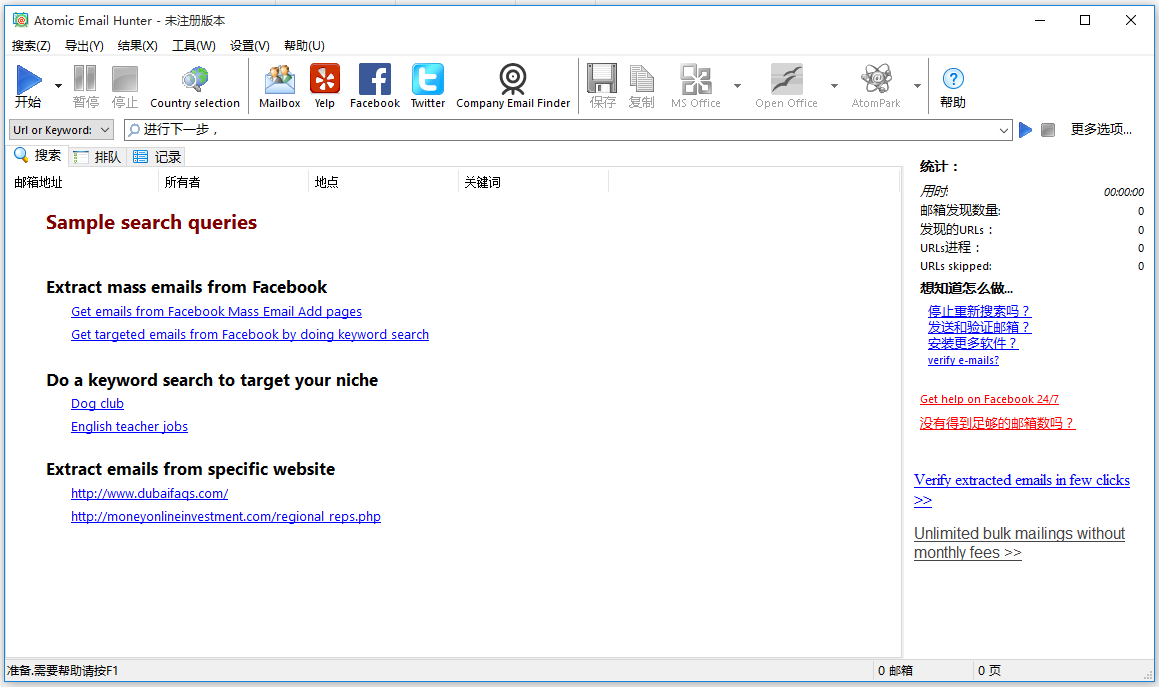Expand the search history dropdown arrow

click(x=1003, y=130)
